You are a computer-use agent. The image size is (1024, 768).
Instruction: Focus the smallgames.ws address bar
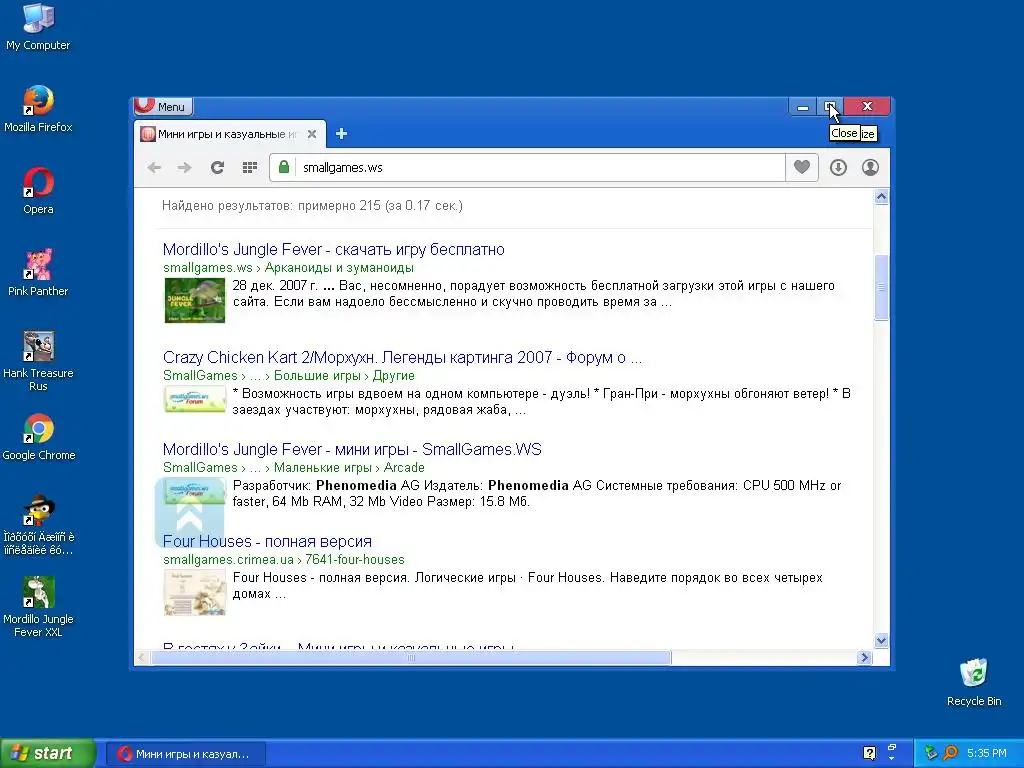[x=539, y=168]
